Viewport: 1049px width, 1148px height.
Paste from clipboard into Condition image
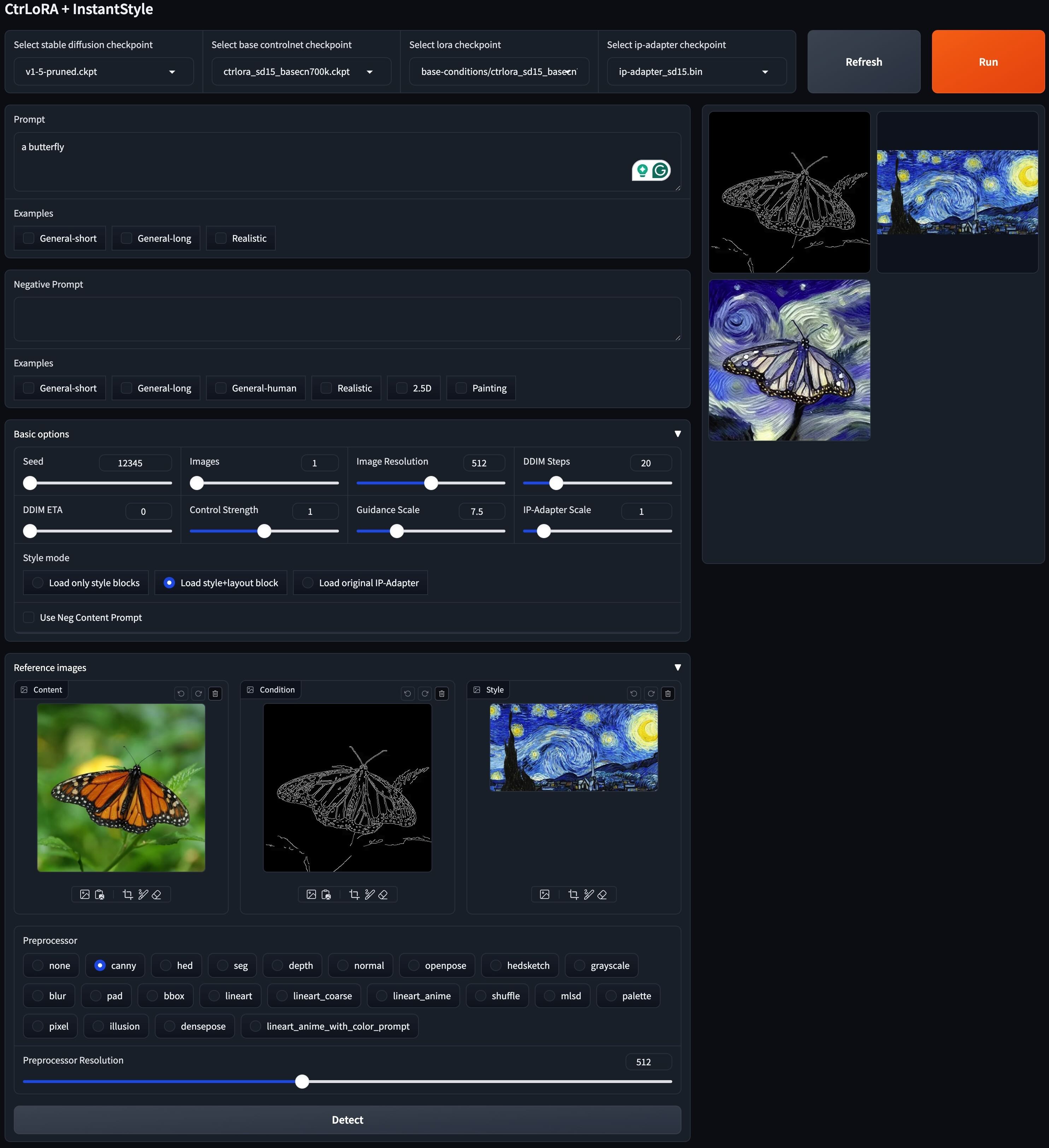[326, 895]
